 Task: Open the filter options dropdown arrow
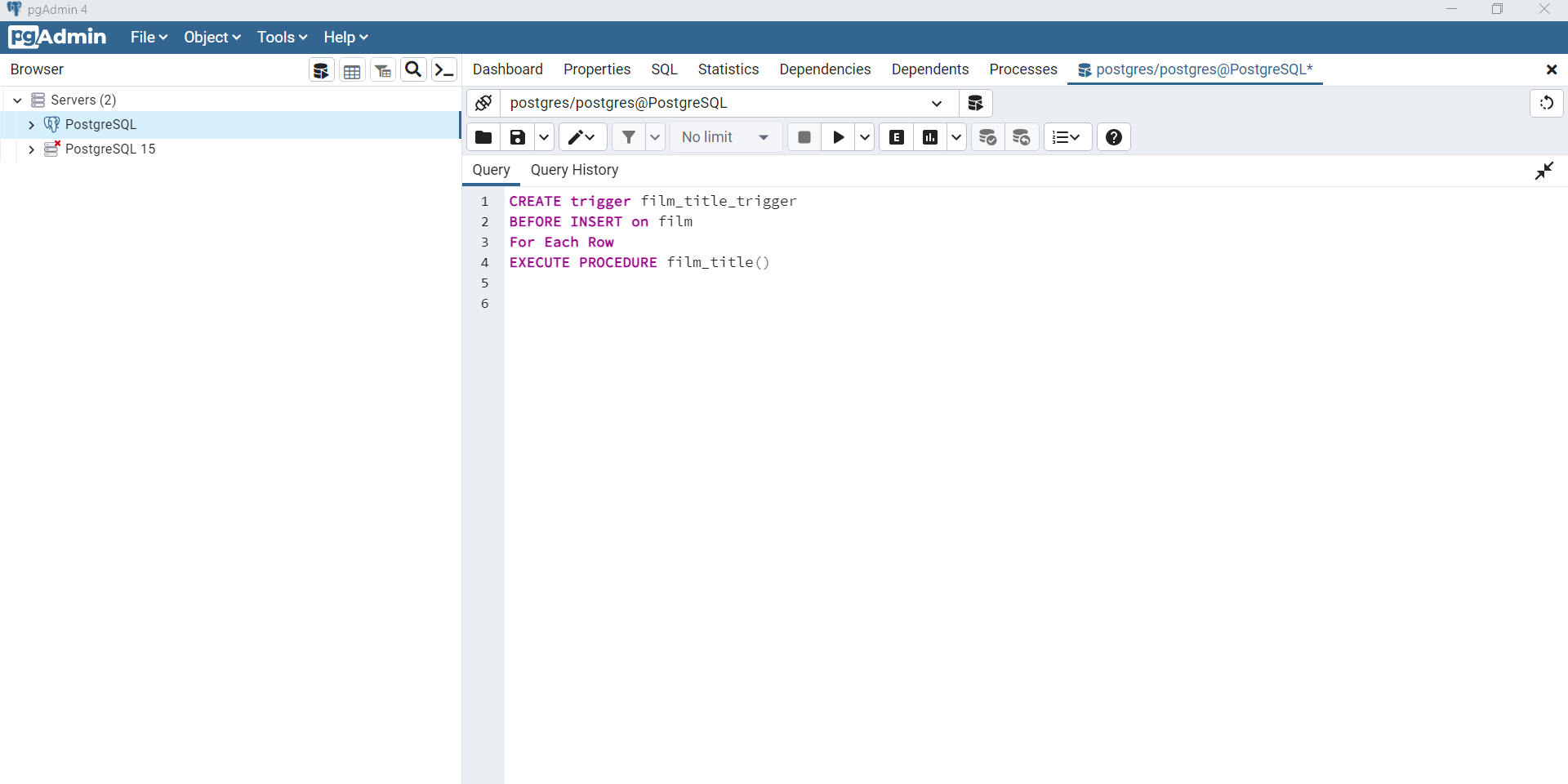coord(655,137)
